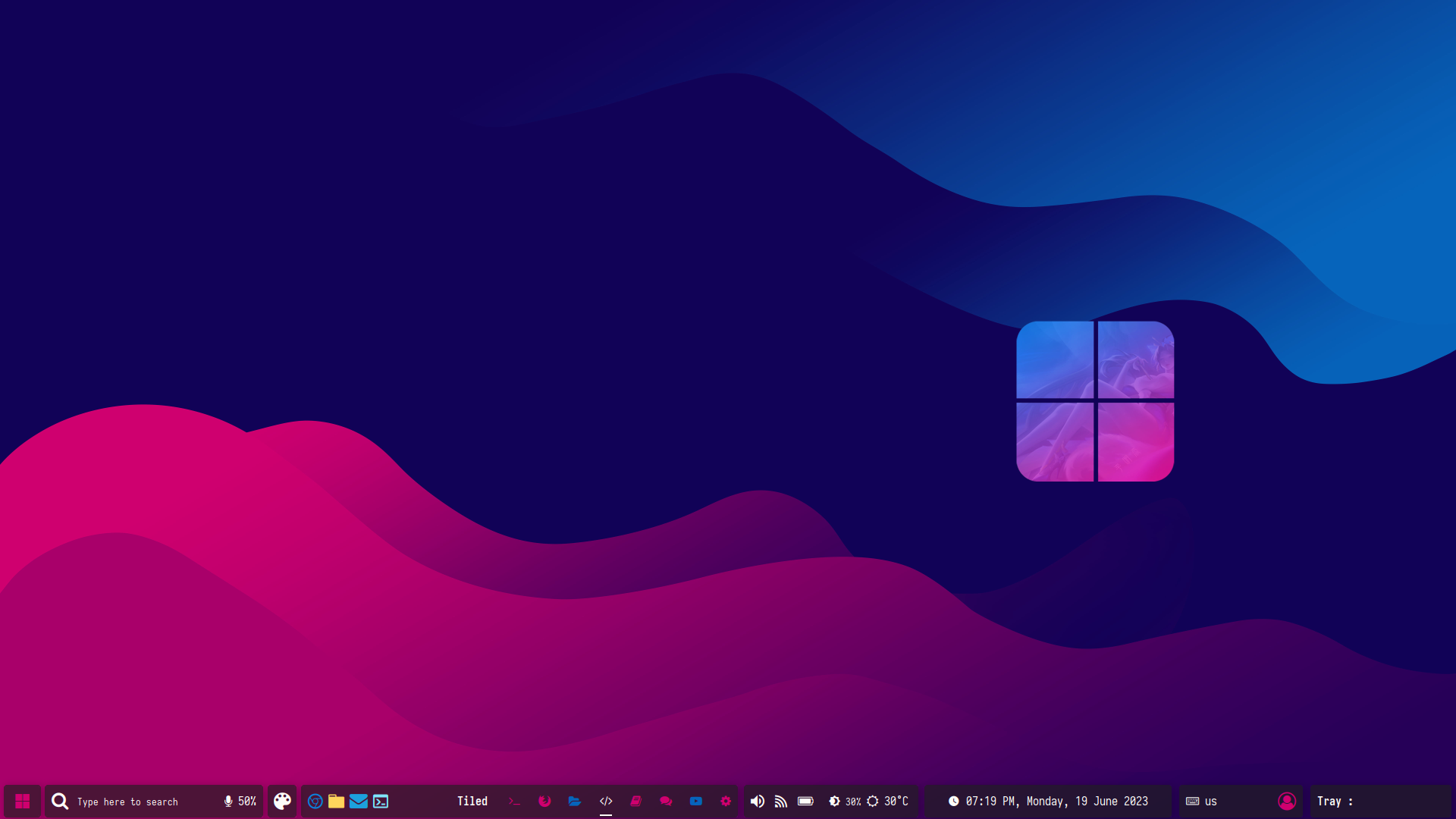
Task: Open the color palette theme picker
Action: (282, 801)
